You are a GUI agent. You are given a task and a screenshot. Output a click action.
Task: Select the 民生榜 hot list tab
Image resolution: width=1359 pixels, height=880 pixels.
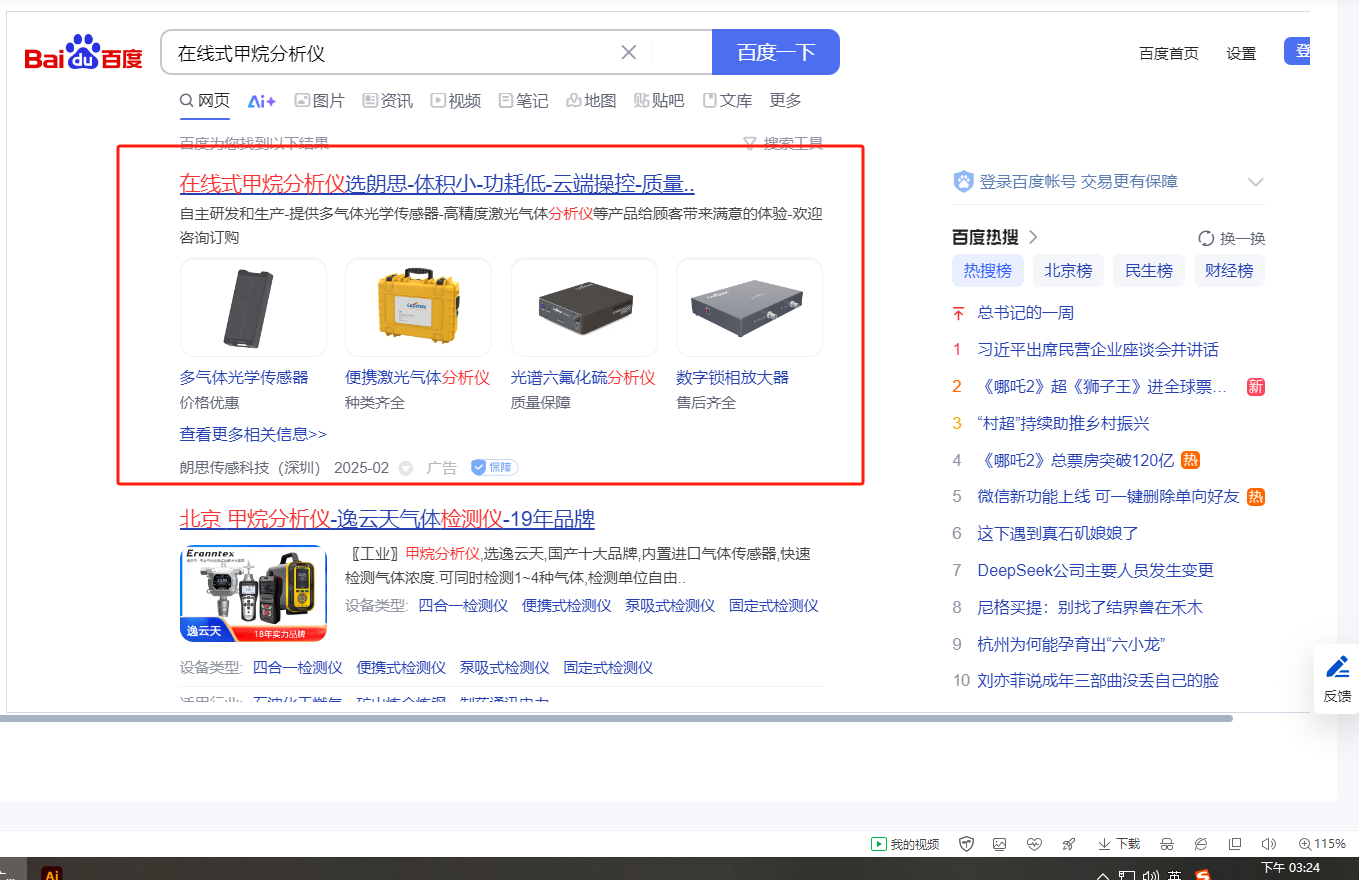point(1149,271)
